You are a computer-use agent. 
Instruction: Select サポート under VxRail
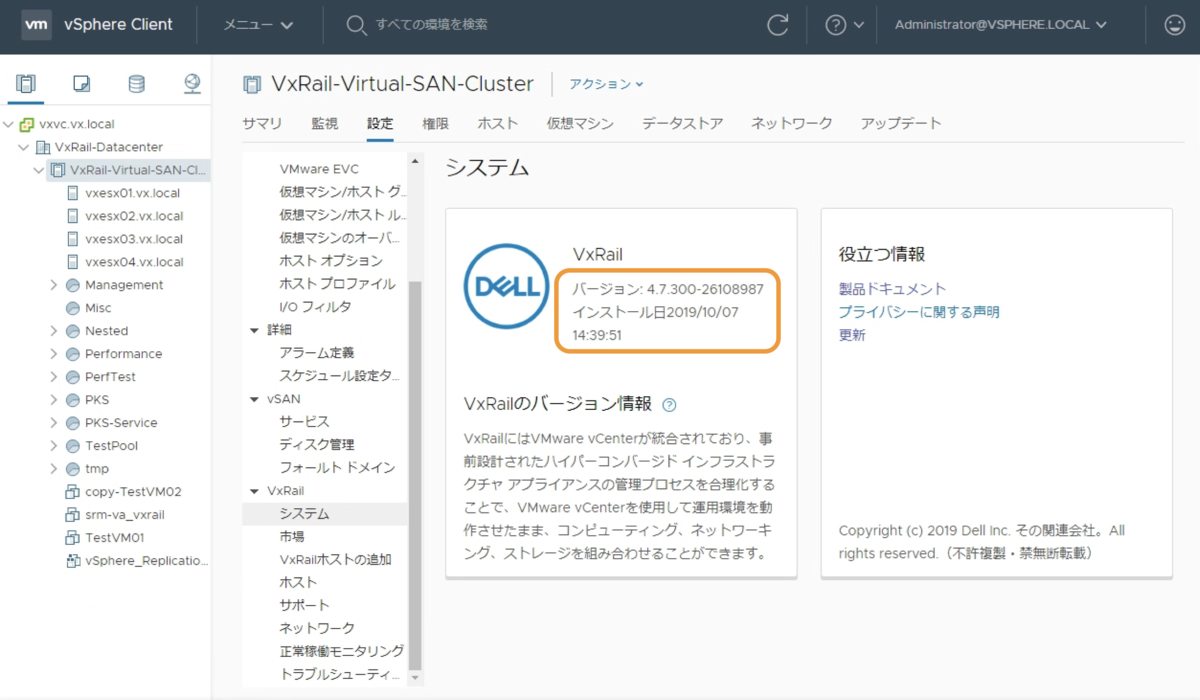(x=304, y=606)
